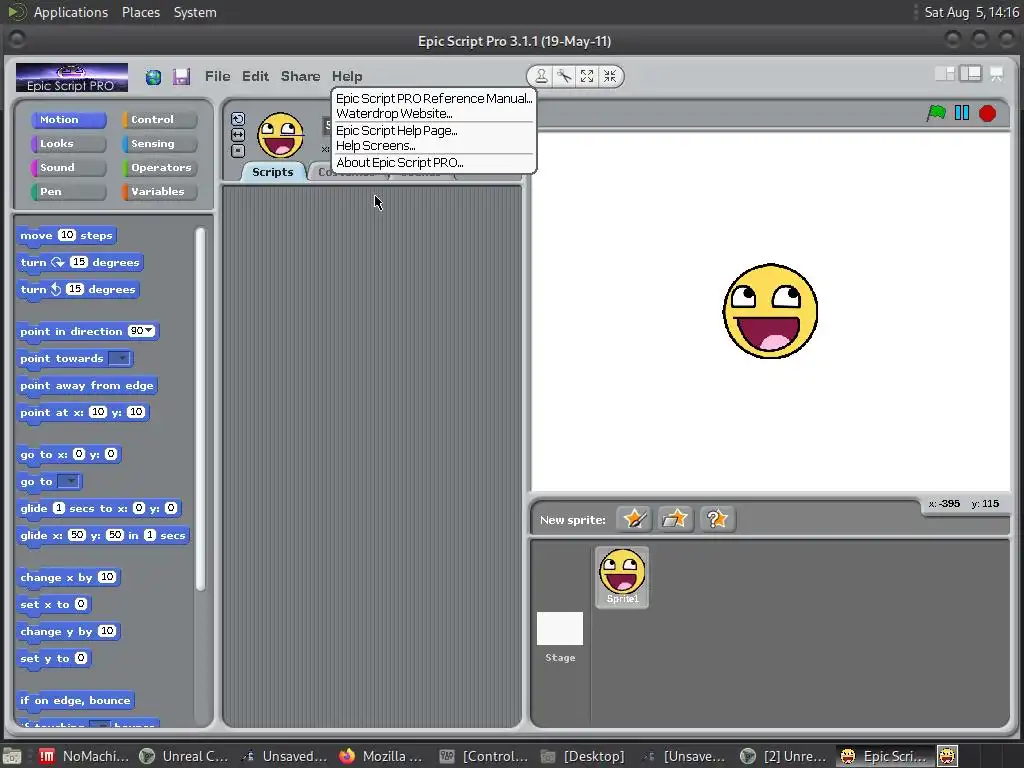Select the scissors delete tool
Viewport: 1024px width, 768px height.
click(564, 76)
